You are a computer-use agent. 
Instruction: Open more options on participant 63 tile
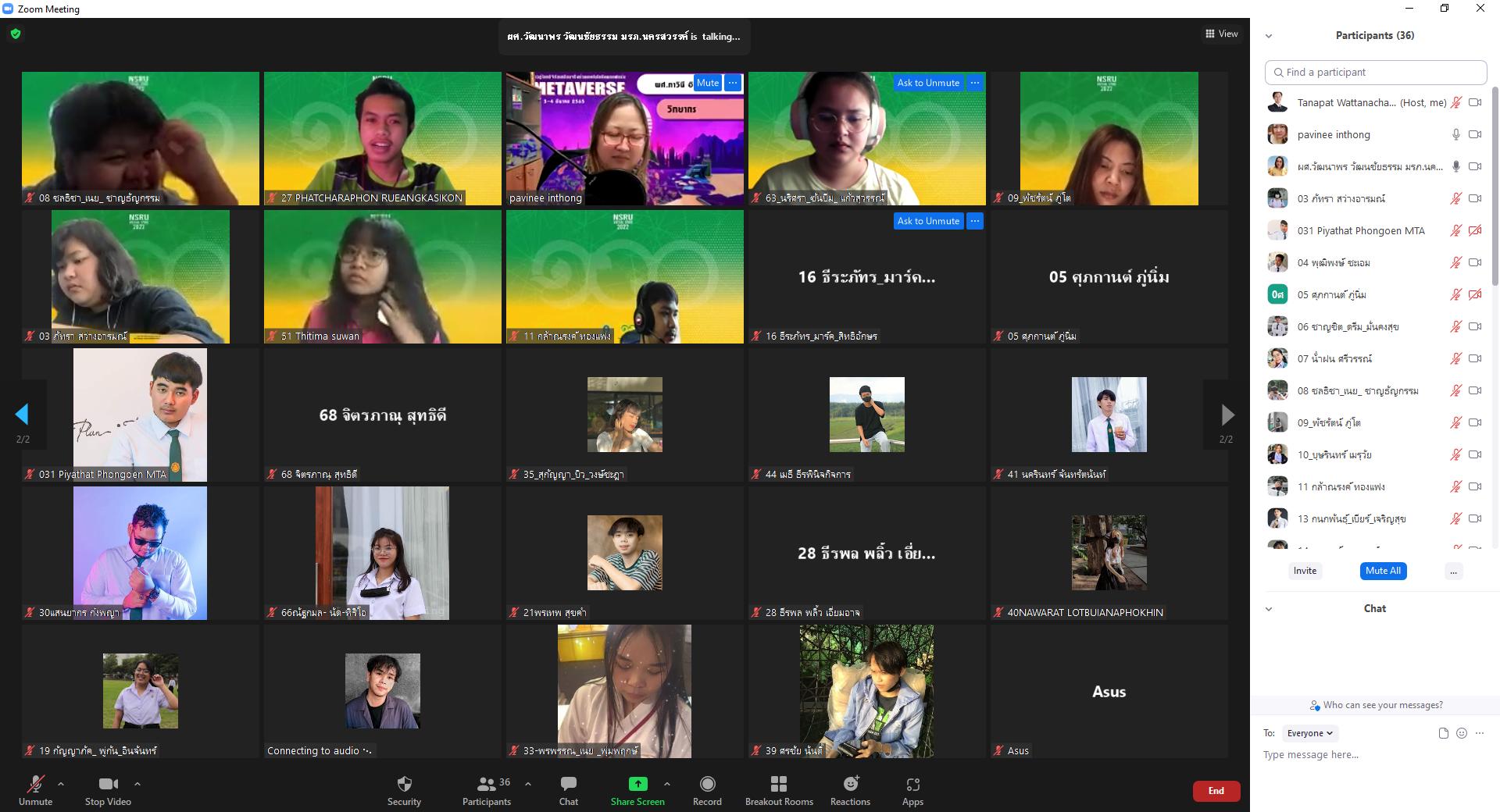(x=975, y=83)
